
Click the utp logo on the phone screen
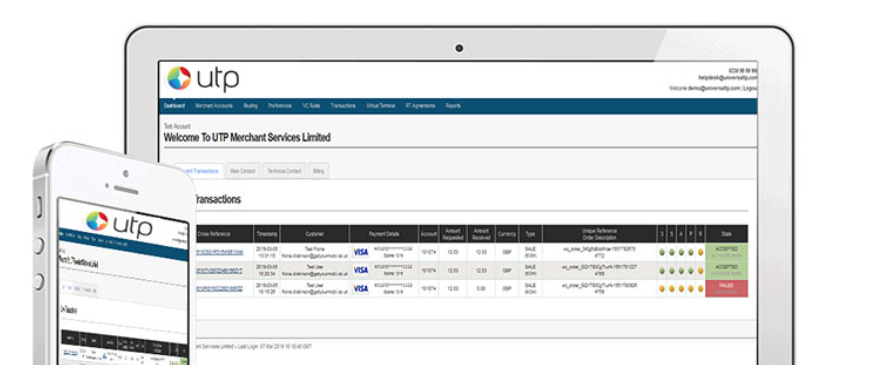[119, 224]
